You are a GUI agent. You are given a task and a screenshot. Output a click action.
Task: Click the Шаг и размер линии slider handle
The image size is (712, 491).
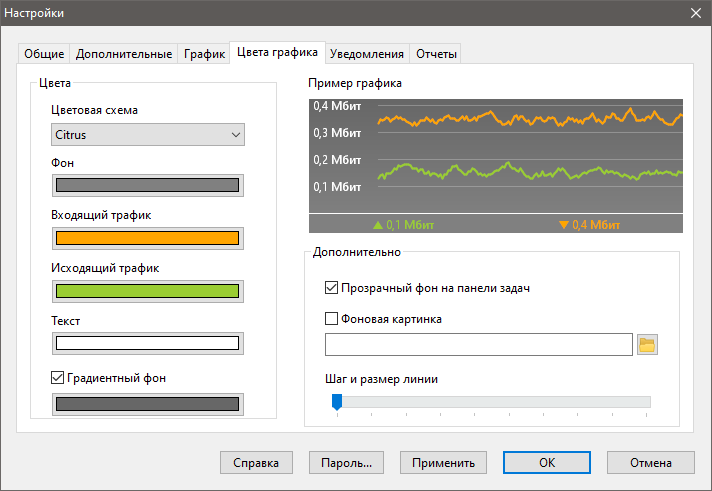click(337, 401)
